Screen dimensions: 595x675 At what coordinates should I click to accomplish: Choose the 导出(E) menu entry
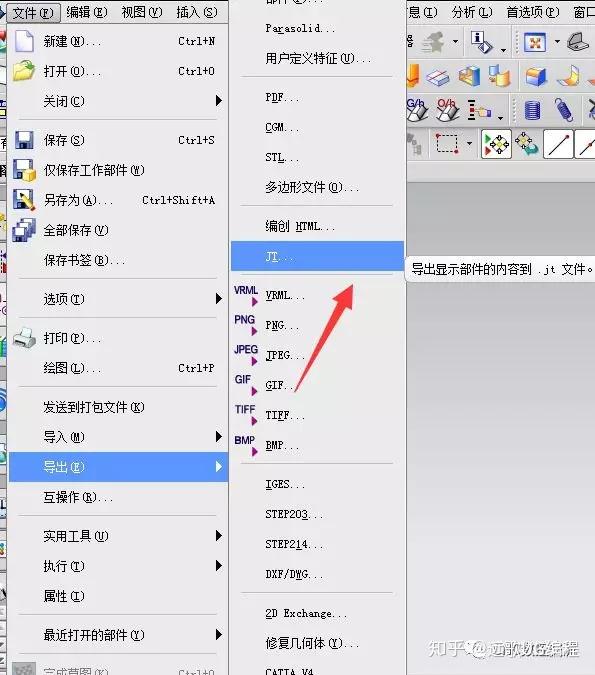click(x=118, y=467)
